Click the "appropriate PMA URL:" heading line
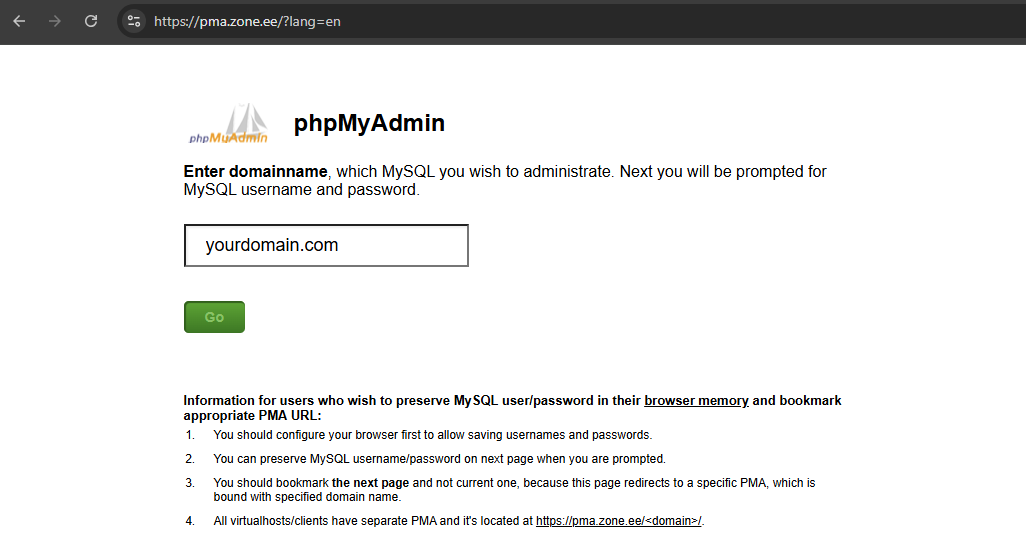 252,416
